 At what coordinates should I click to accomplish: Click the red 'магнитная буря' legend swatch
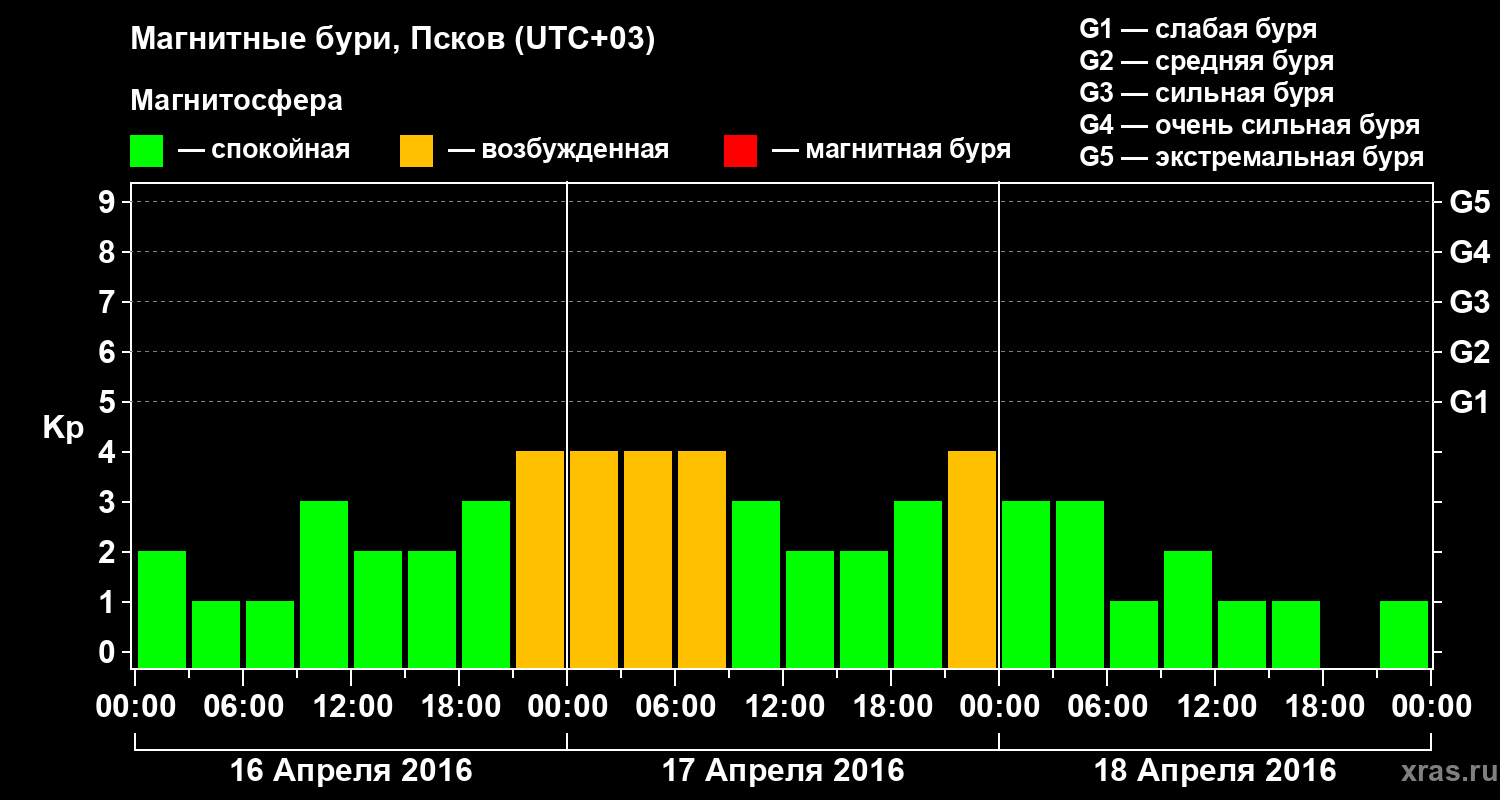740,151
